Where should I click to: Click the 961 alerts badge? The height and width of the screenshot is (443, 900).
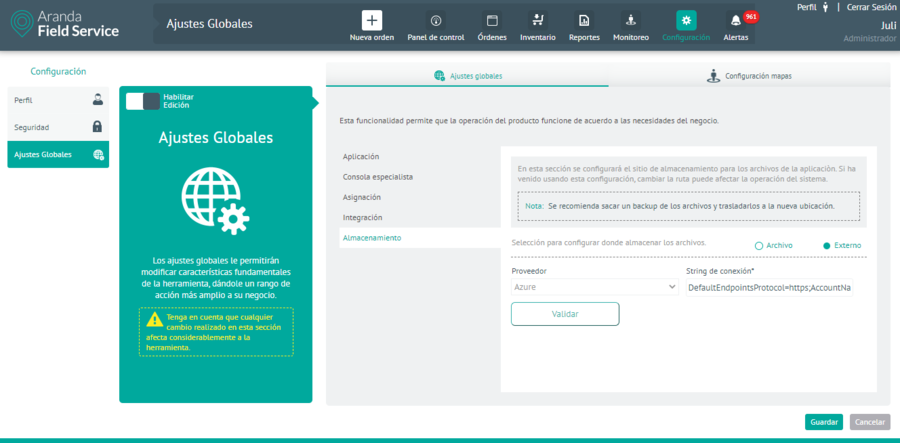click(751, 17)
